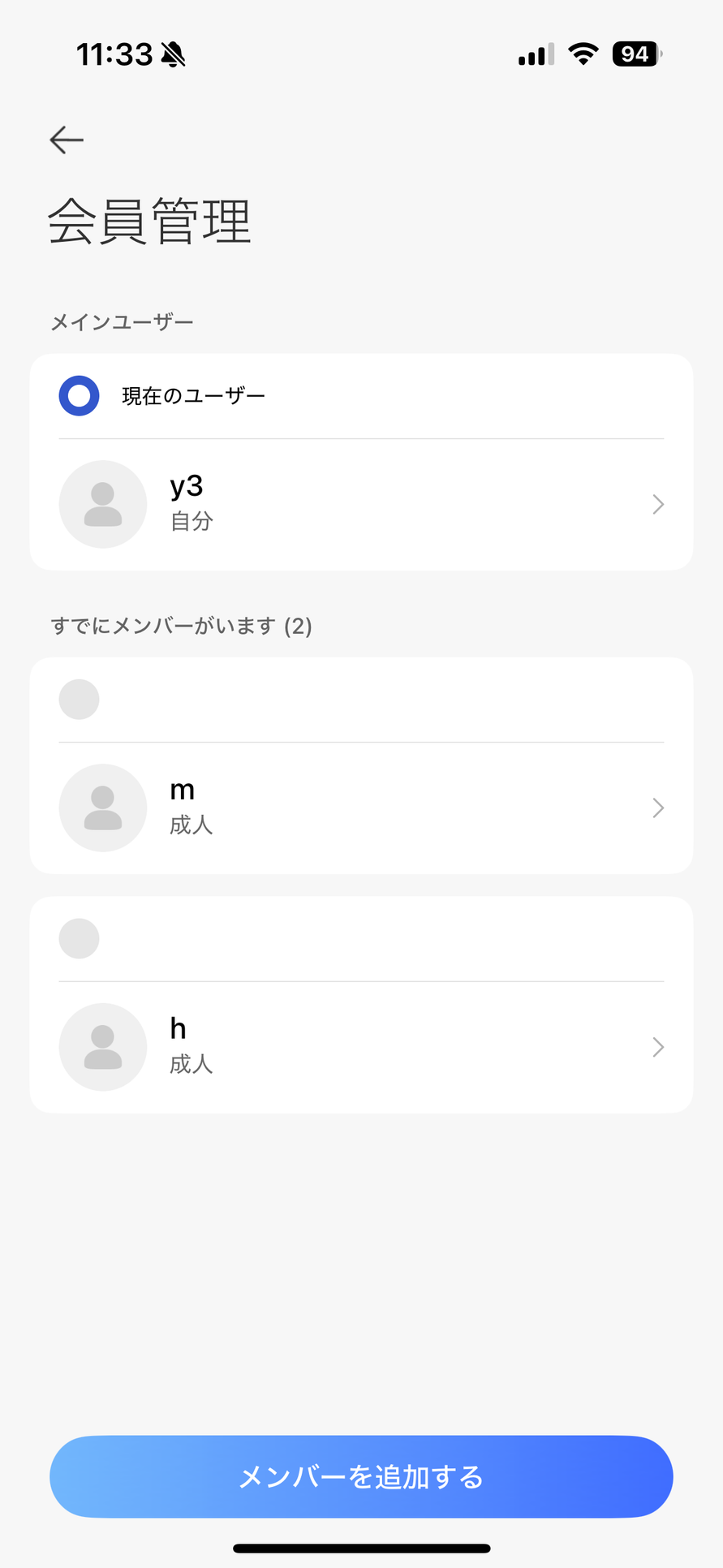Image resolution: width=723 pixels, height=1568 pixels.
Task: Tap the 会員管理 page title
Action: click(150, 221)
